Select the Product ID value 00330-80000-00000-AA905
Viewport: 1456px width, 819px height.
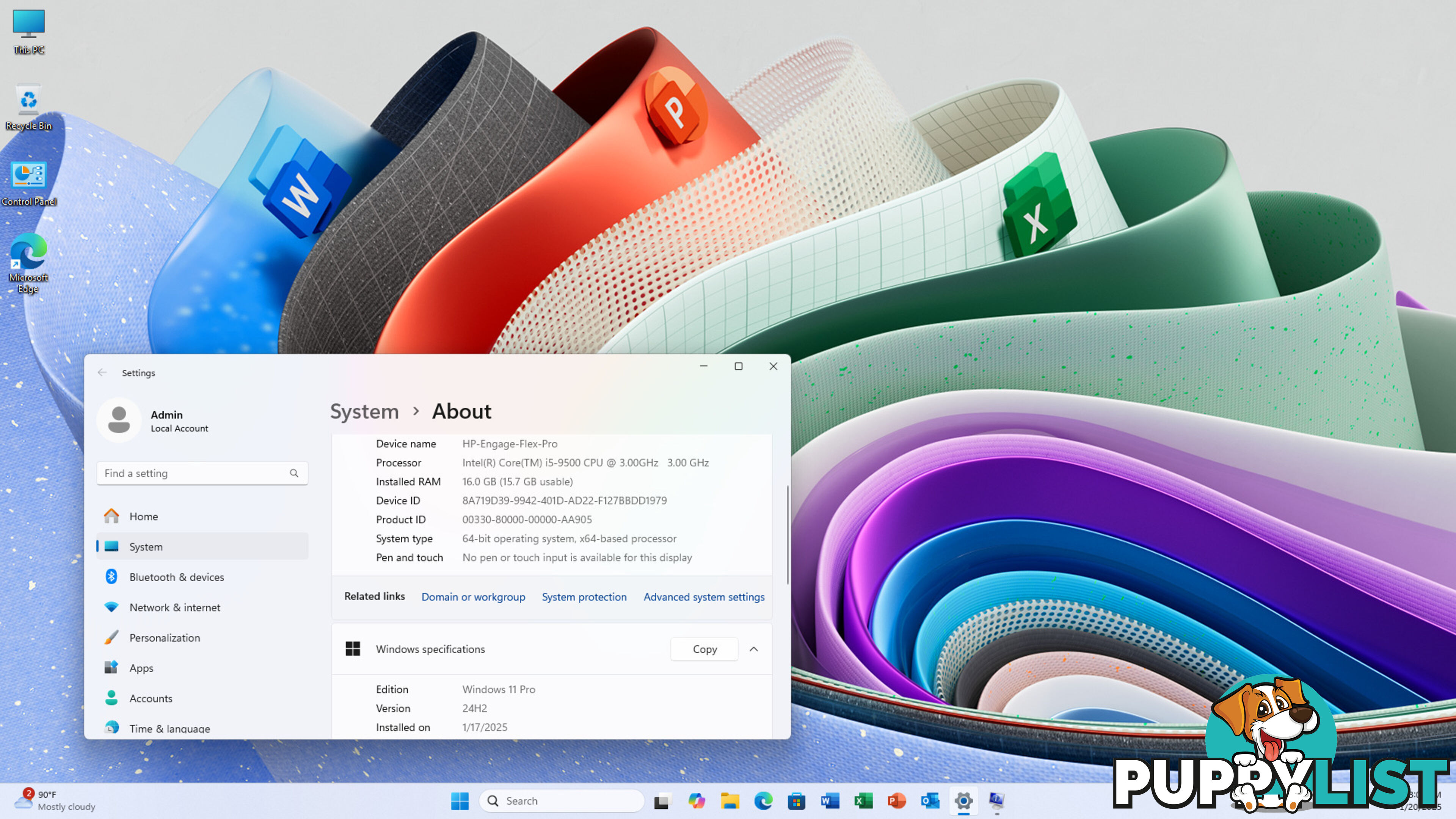(x=527, y=519)
